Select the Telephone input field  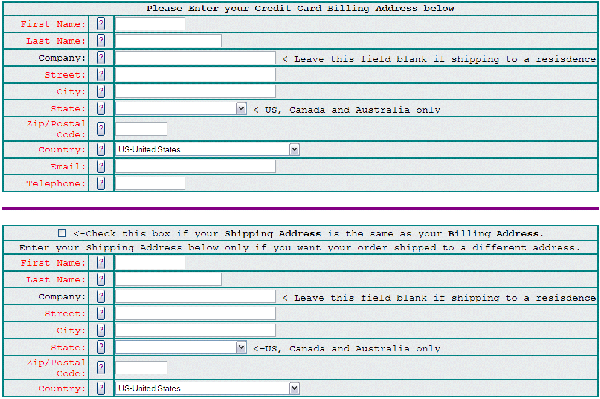point(150,183)
